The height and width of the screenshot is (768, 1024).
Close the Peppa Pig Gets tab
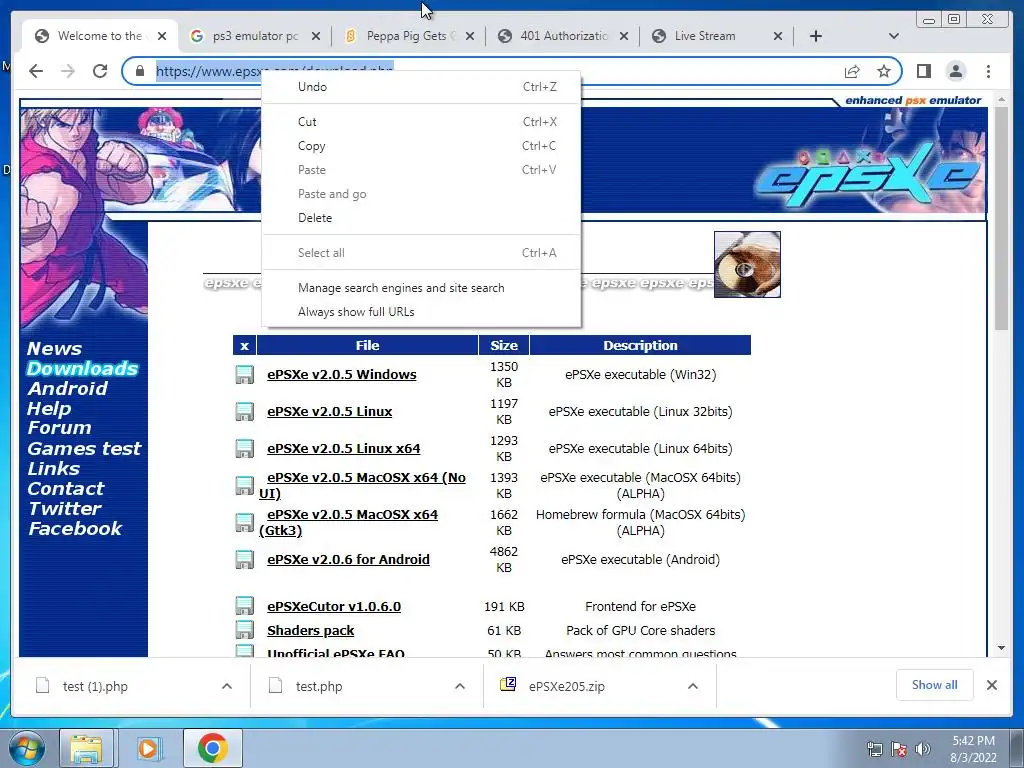[x=470, y=36]
